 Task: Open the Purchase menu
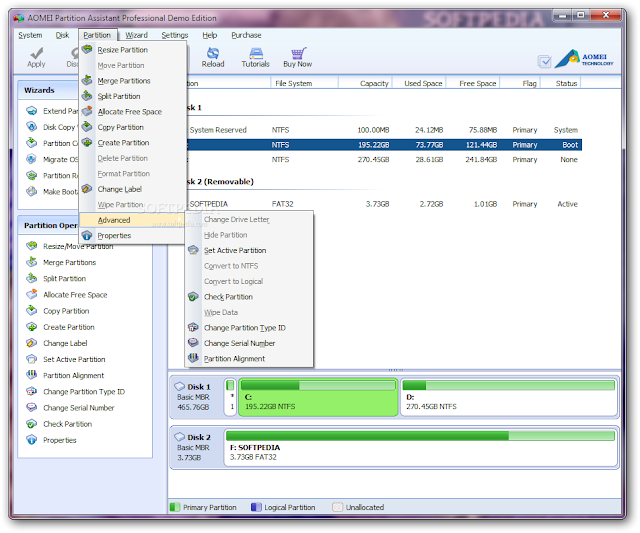pos(246,35)
